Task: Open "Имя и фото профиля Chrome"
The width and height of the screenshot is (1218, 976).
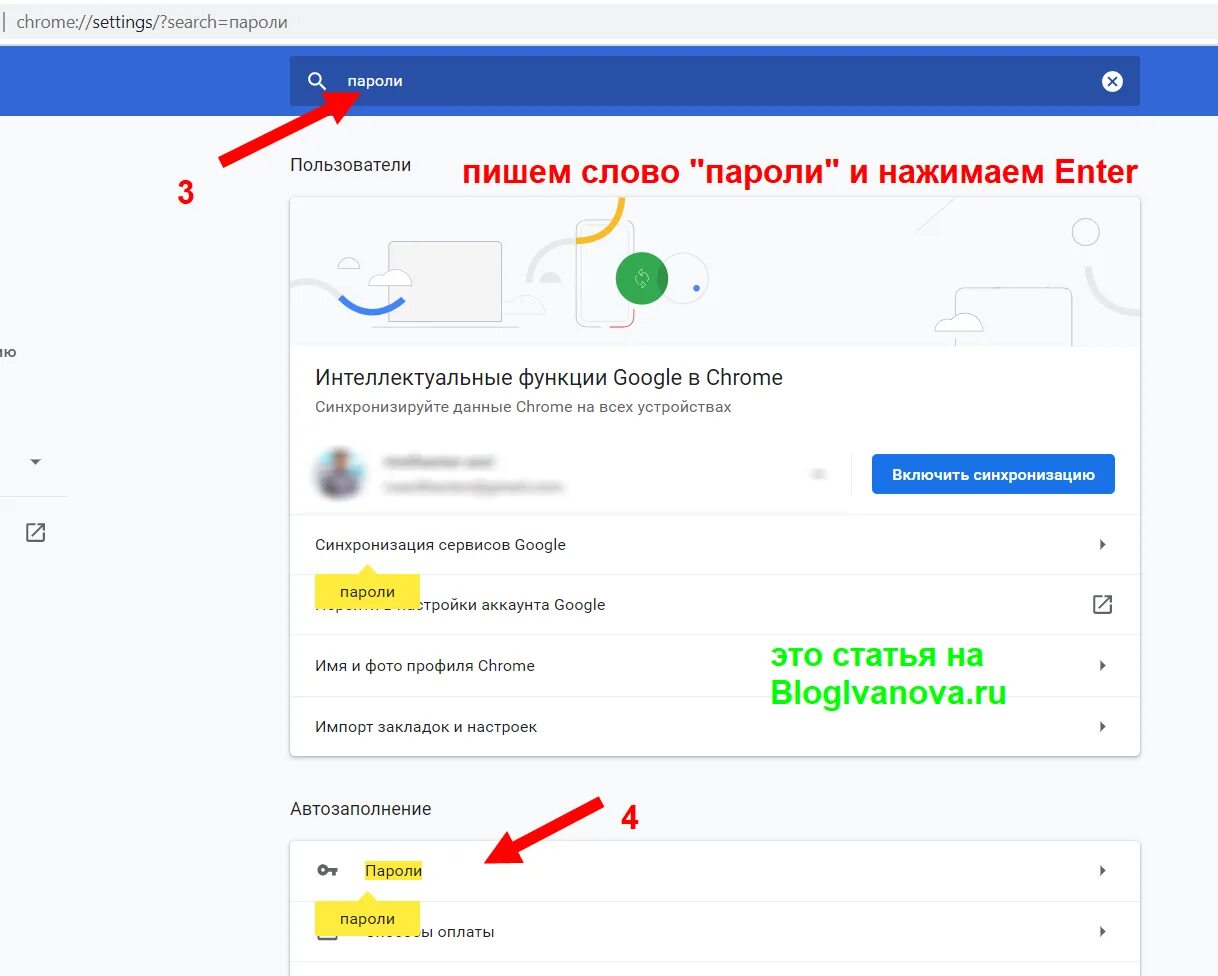Action: tap(715, 666)
